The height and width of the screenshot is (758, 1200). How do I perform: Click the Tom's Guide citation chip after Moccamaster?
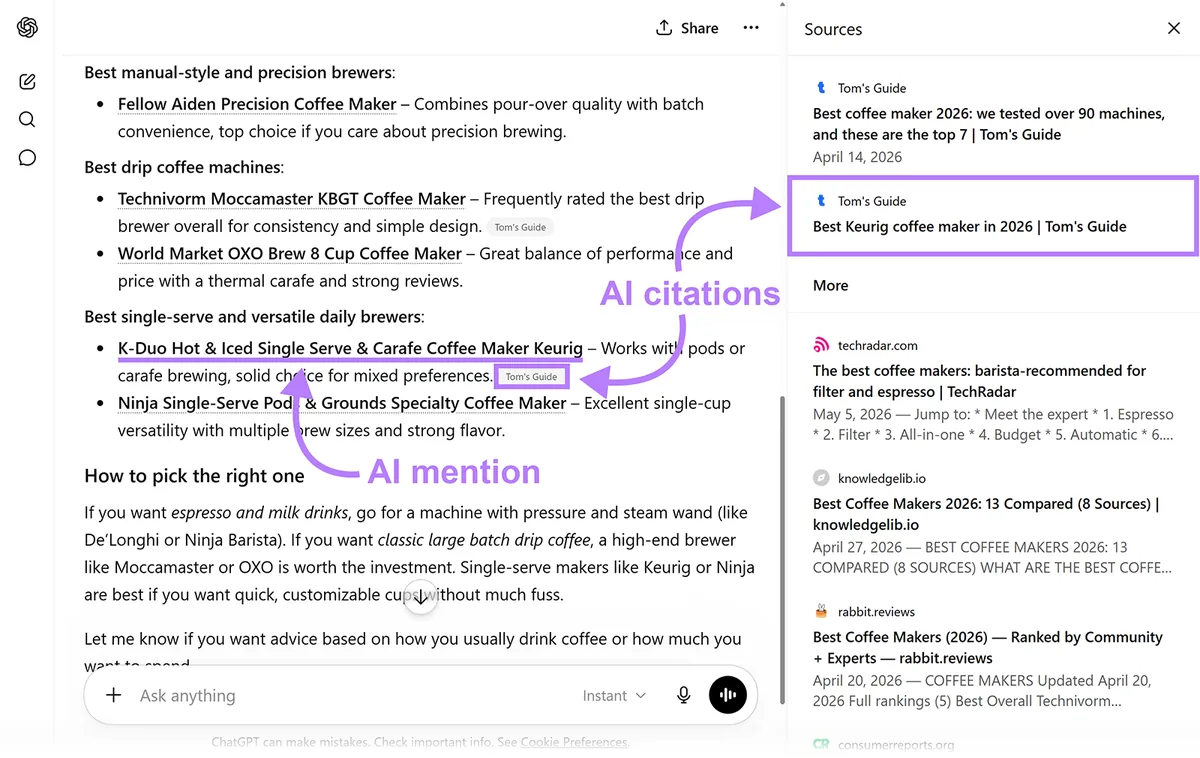(x=520, y=227)
